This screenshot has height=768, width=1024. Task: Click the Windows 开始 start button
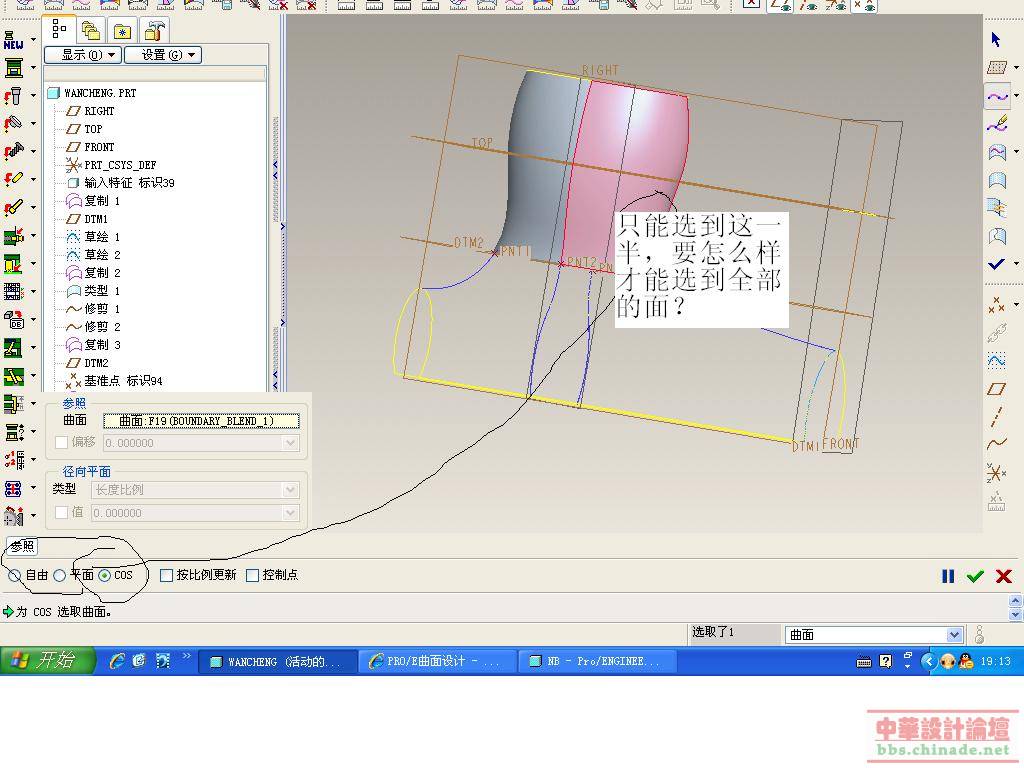[x=47, y=661]
